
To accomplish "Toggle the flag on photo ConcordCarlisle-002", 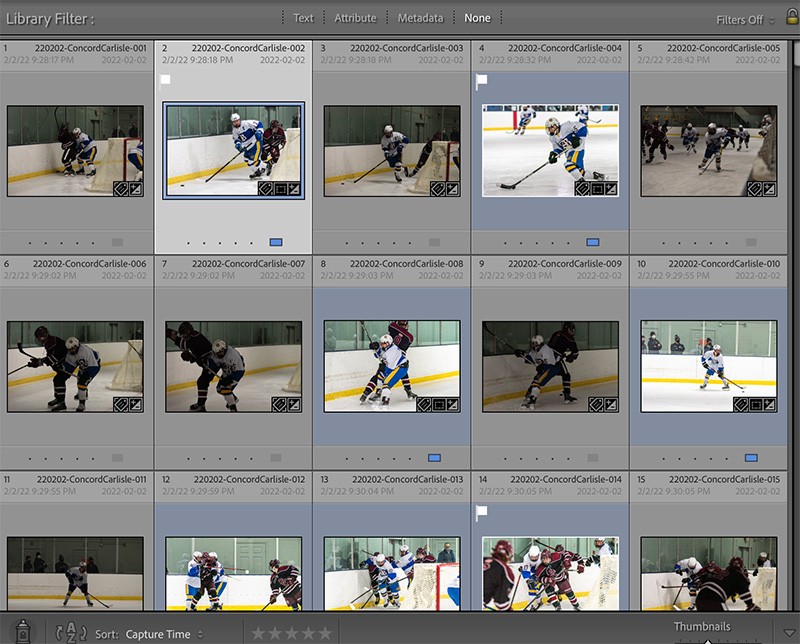I will point(166,79).
